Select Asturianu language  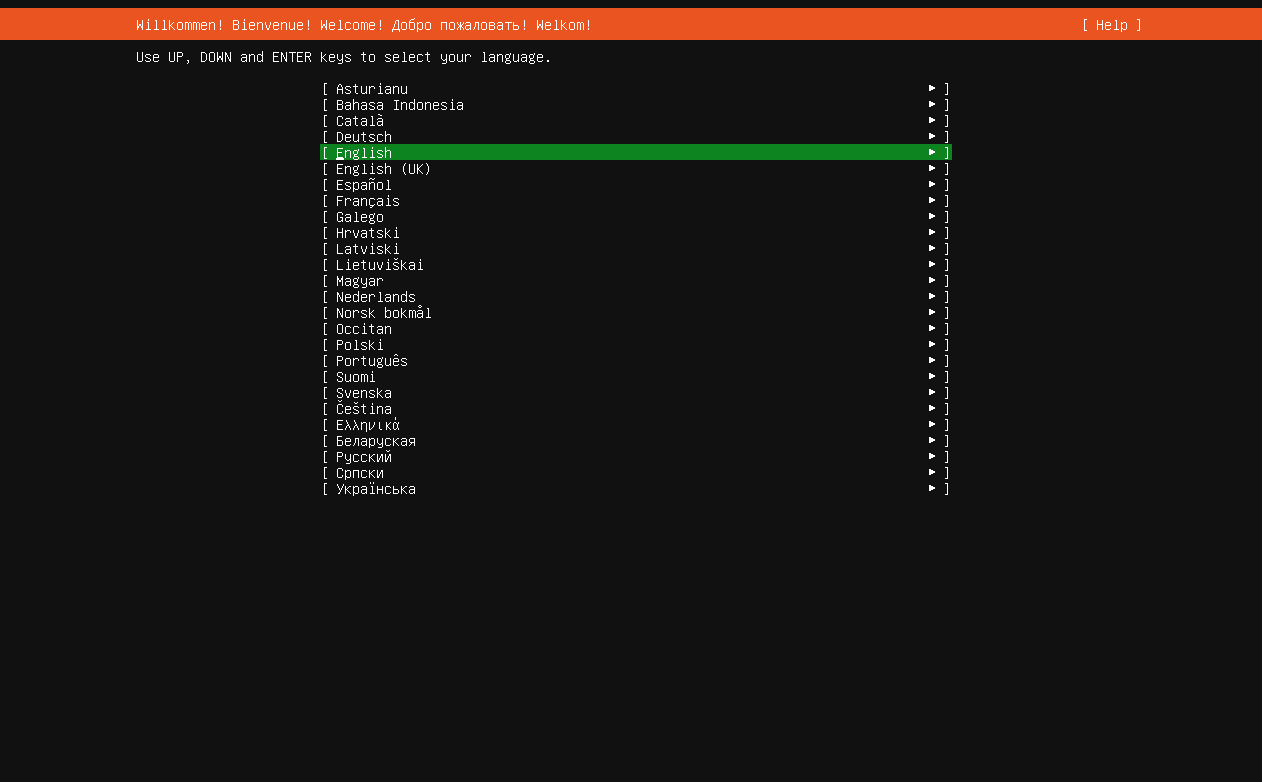pyautogui.click(x=636, y=89)
